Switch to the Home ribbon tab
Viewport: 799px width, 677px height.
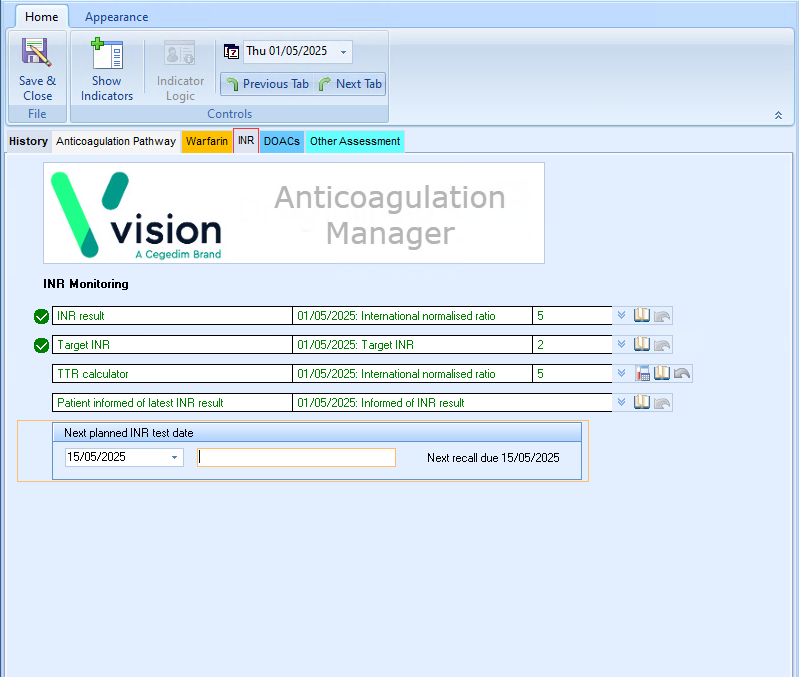coord(42,17)
